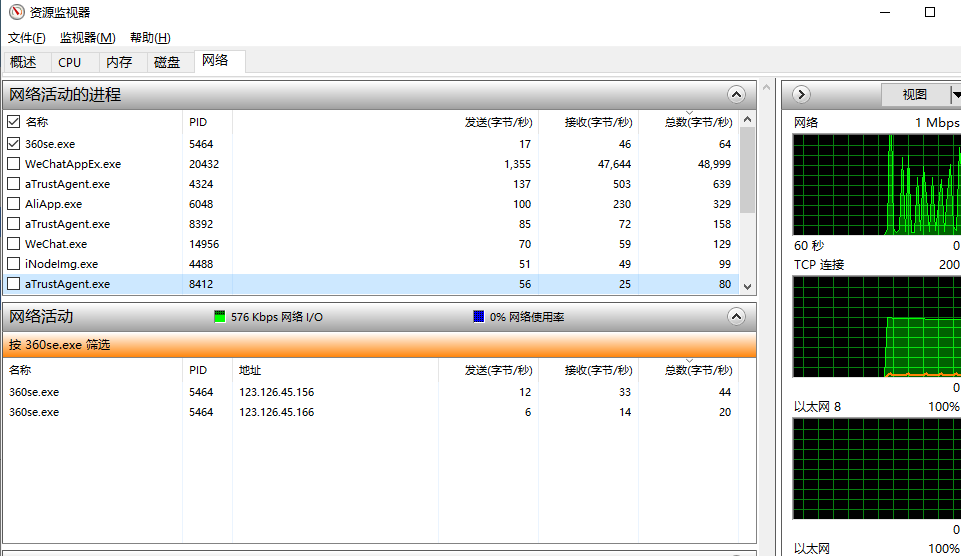Collapse the 网络活动 section
The width and height of the screenshot is (961, 556).
736,316
